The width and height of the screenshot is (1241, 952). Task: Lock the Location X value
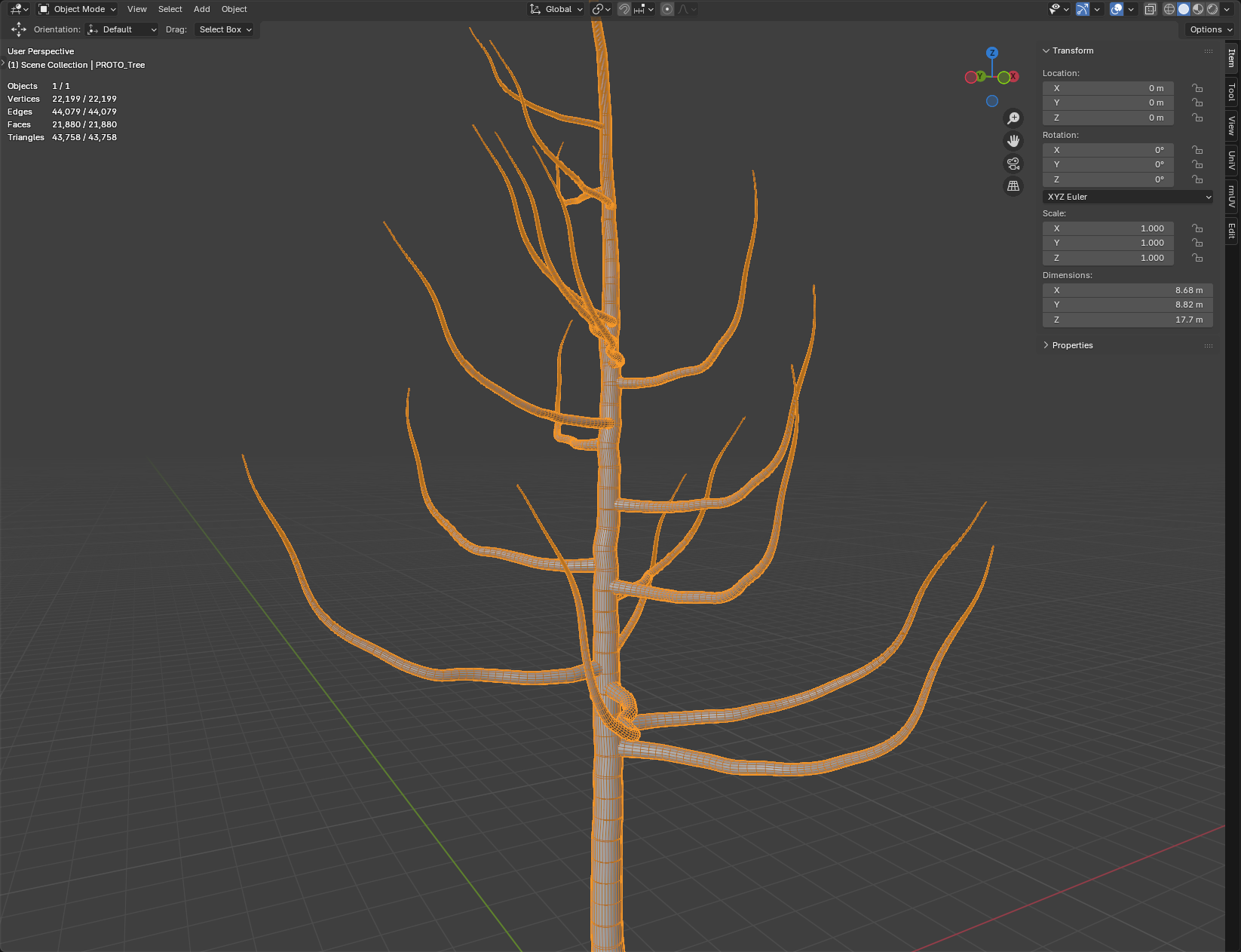[1197, 88]
